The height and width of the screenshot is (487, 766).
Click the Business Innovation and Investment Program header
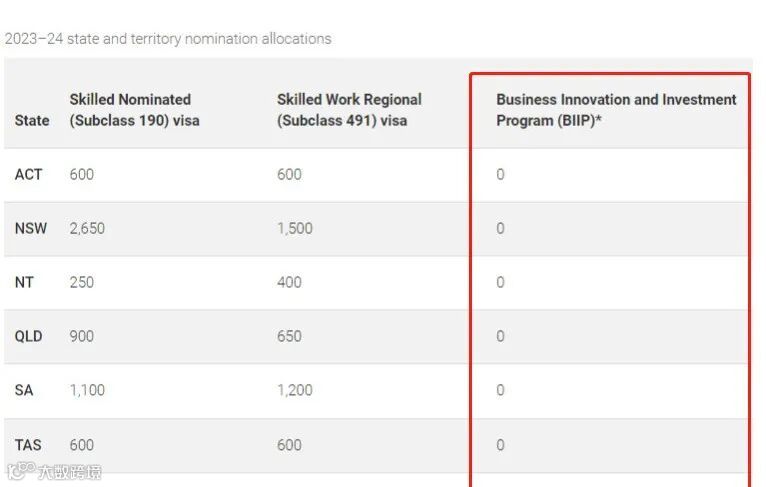click(x=616, y=110)
